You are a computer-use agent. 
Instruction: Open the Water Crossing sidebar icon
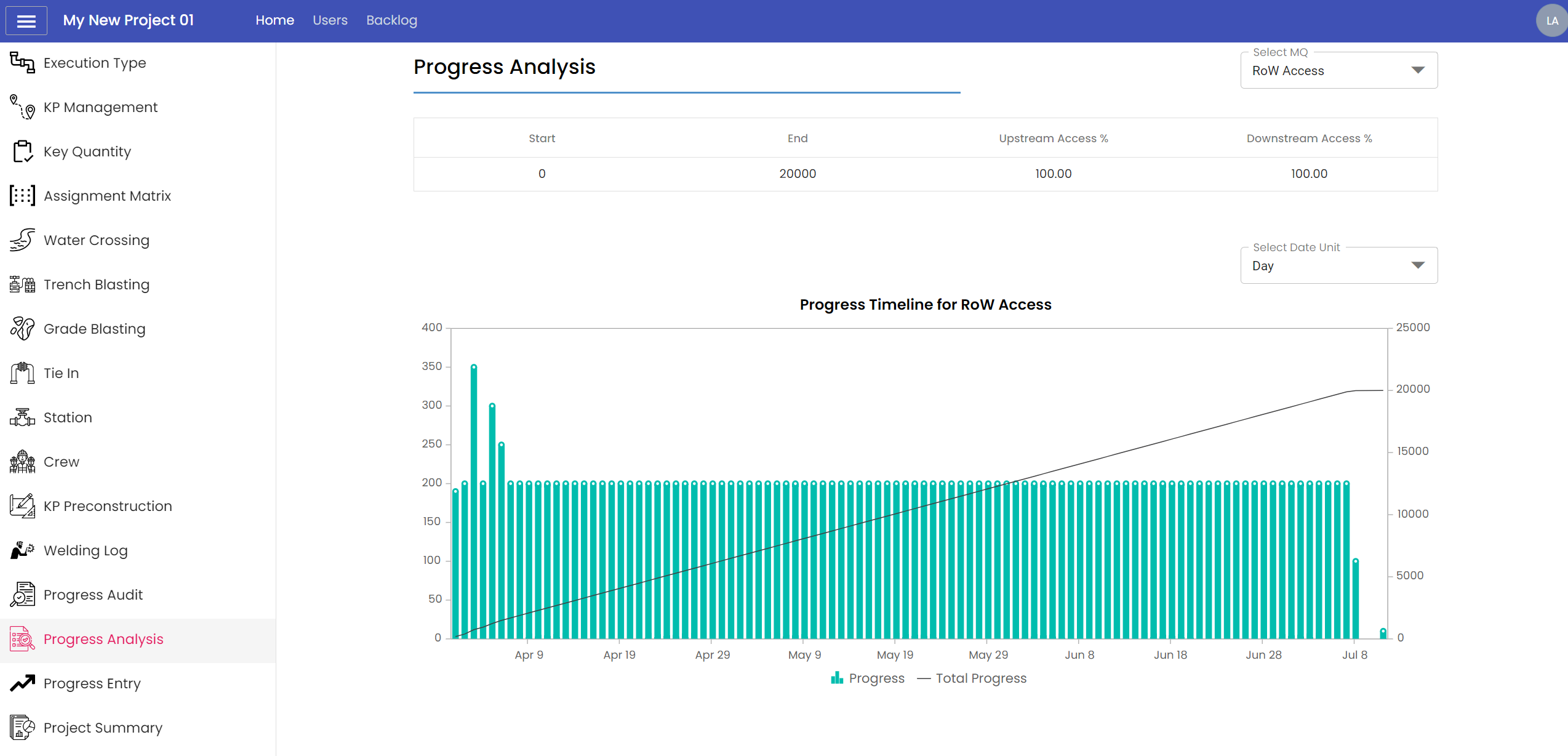[x=22, y=240]
